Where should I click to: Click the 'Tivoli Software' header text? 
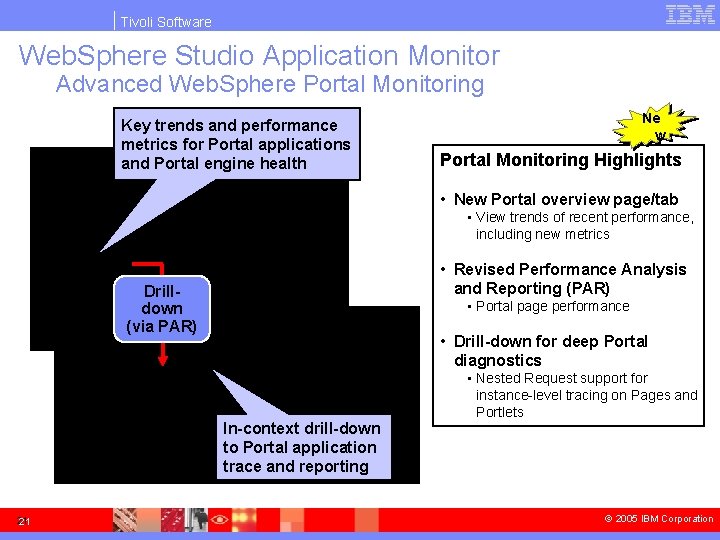click(166, 22)
